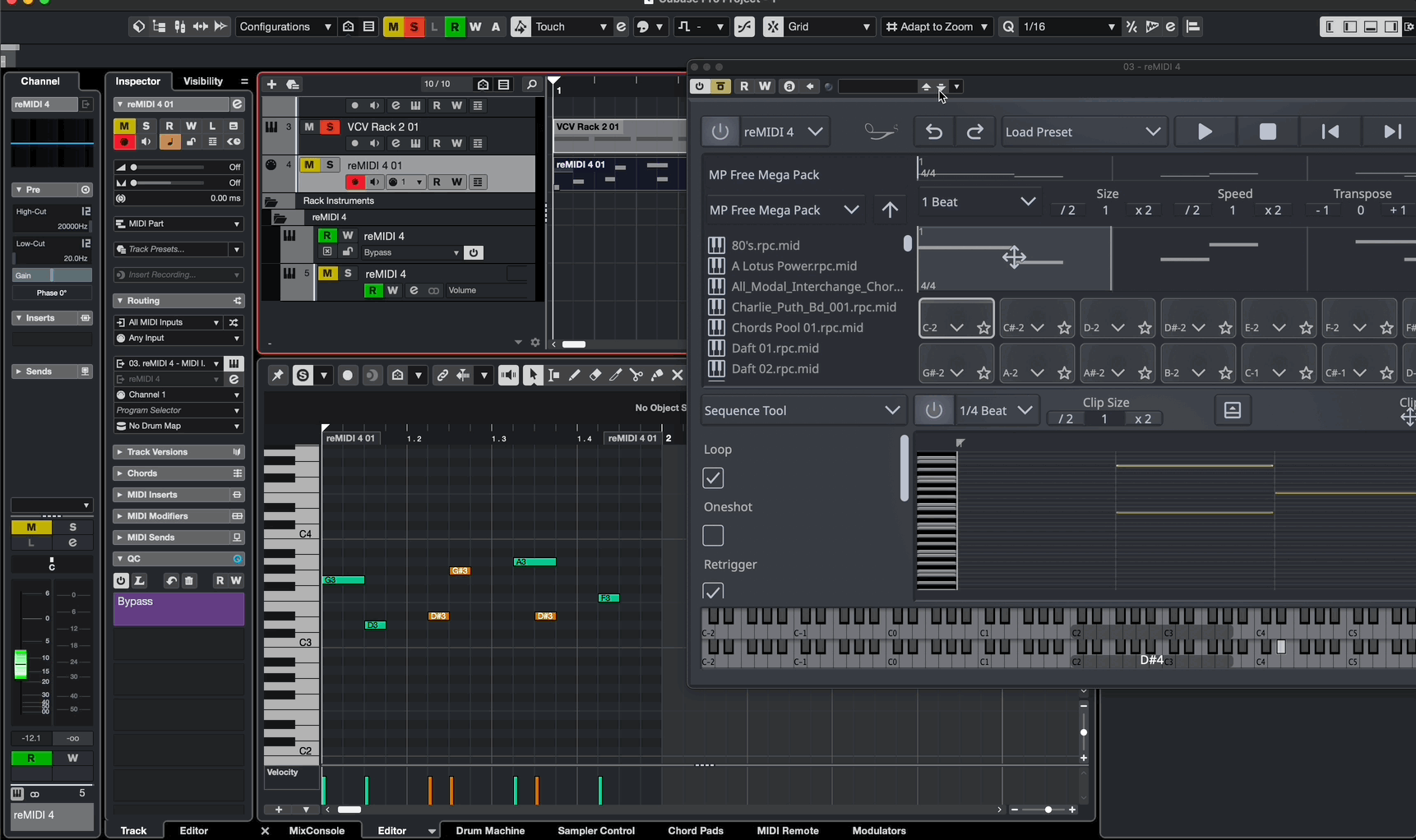Viewport: 1416px width, 840px height.
Task: Select the Split scissors tool
Action: coord(636,376)
